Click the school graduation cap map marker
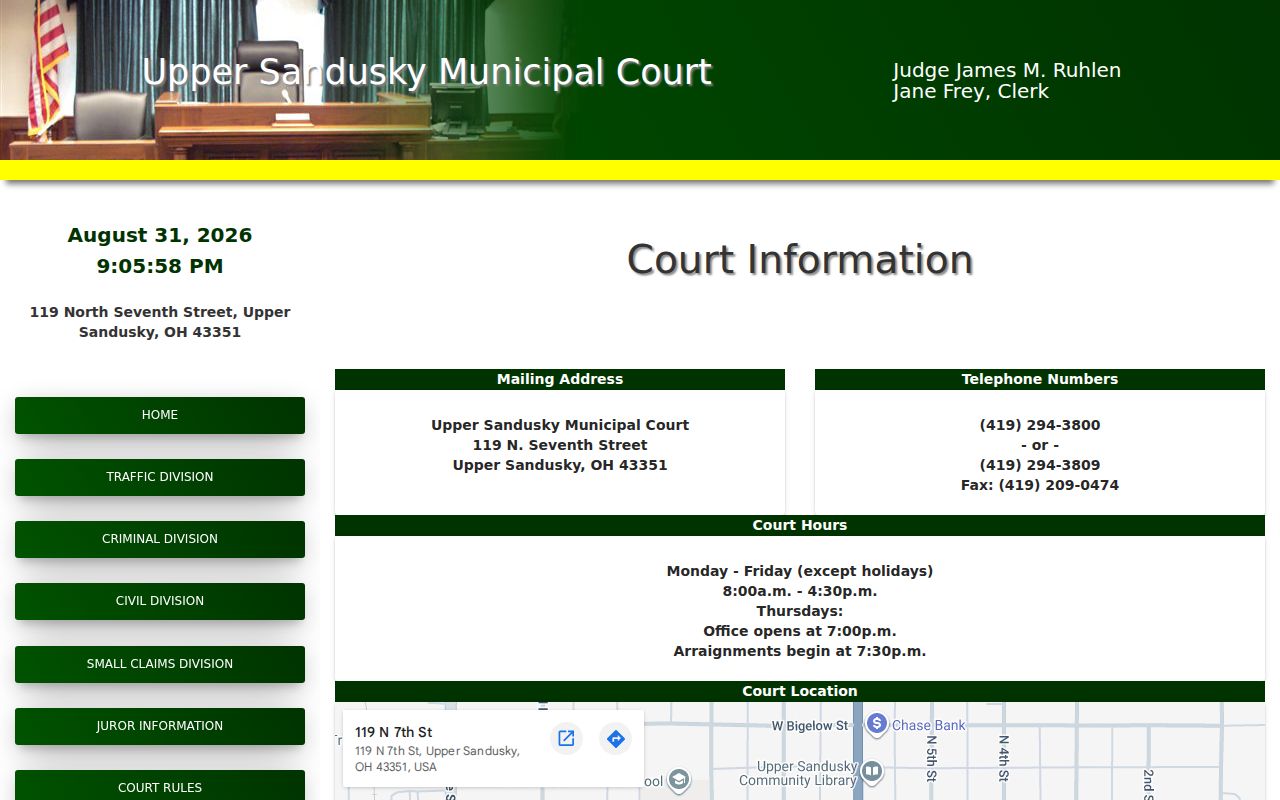 coord(679,780)
